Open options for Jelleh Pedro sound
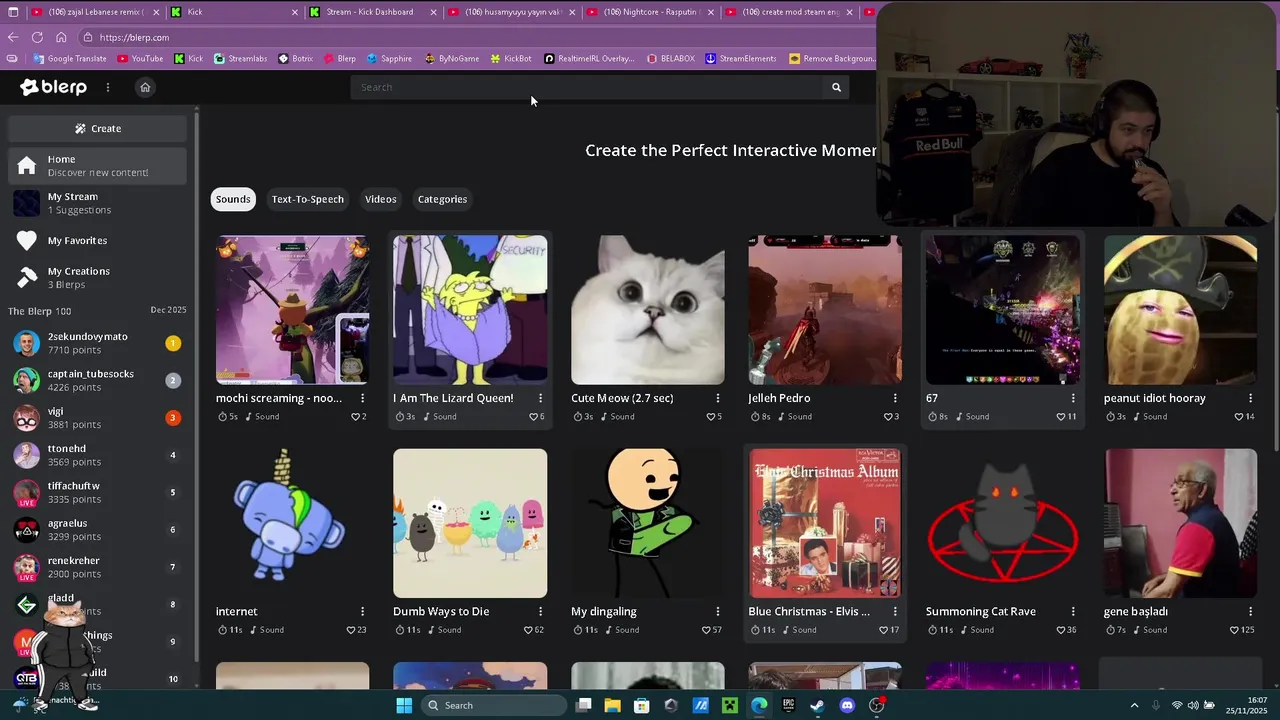 pos(895,398)
